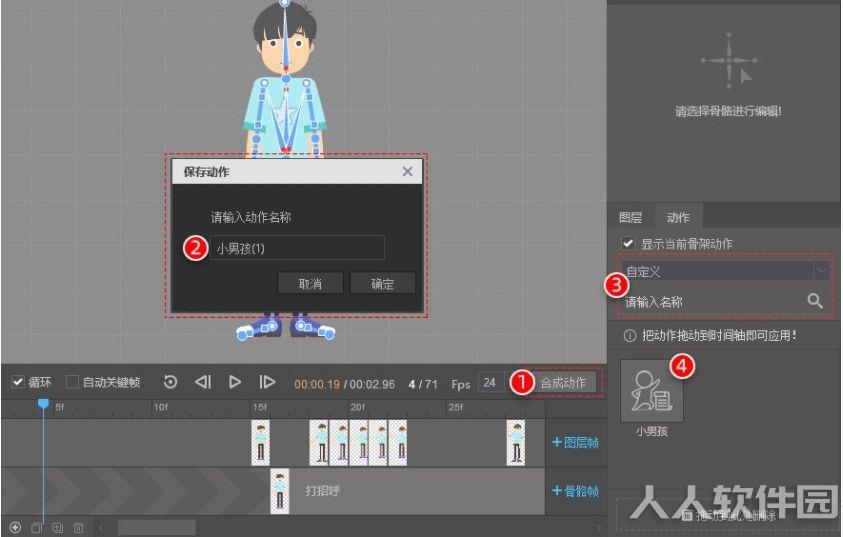Click the 20f mark on the timeline ruler
The width and height of the screenshot is (843, 537).
point(358,407)
